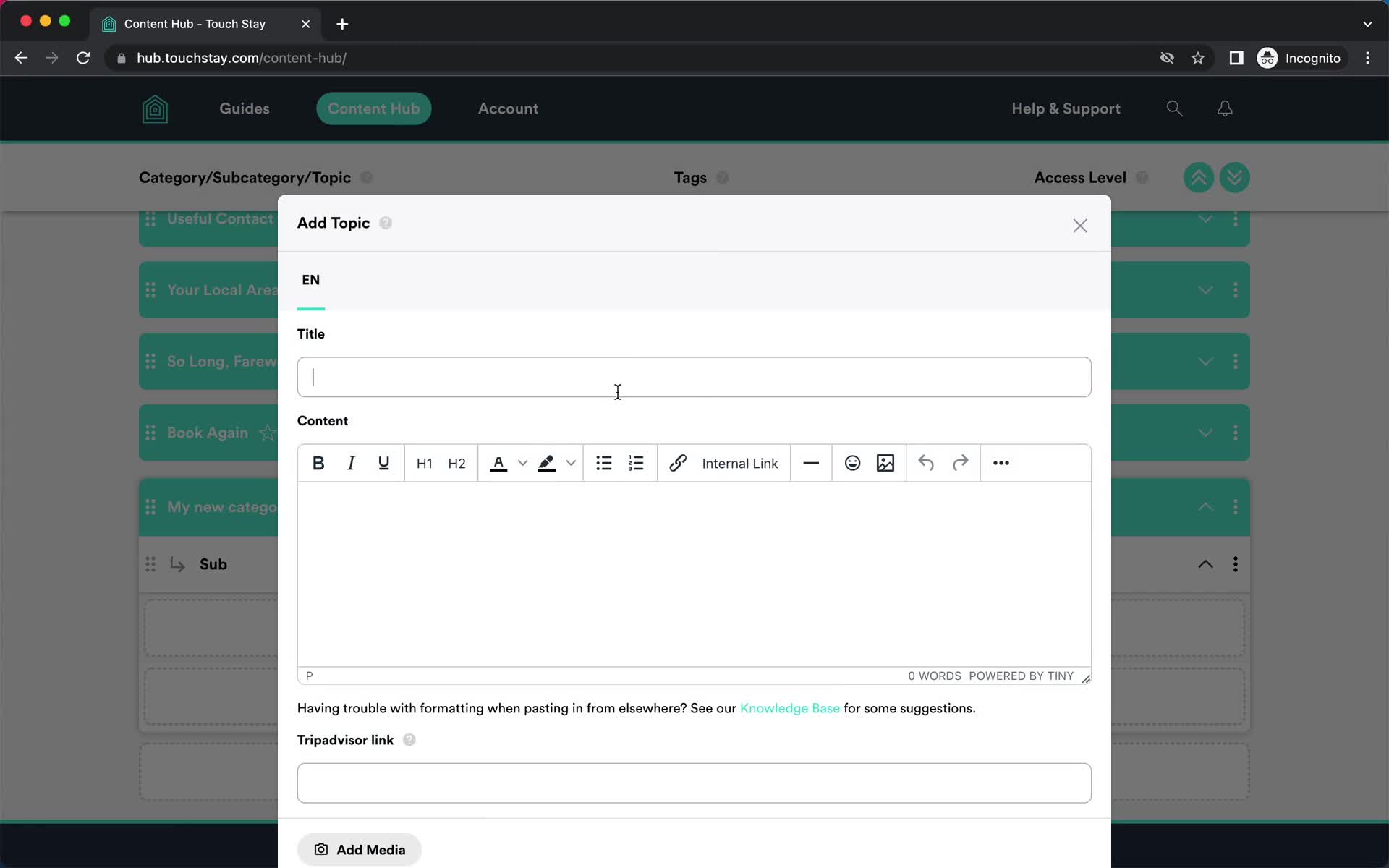Click the Knowledge Base link

click(789, 708)
